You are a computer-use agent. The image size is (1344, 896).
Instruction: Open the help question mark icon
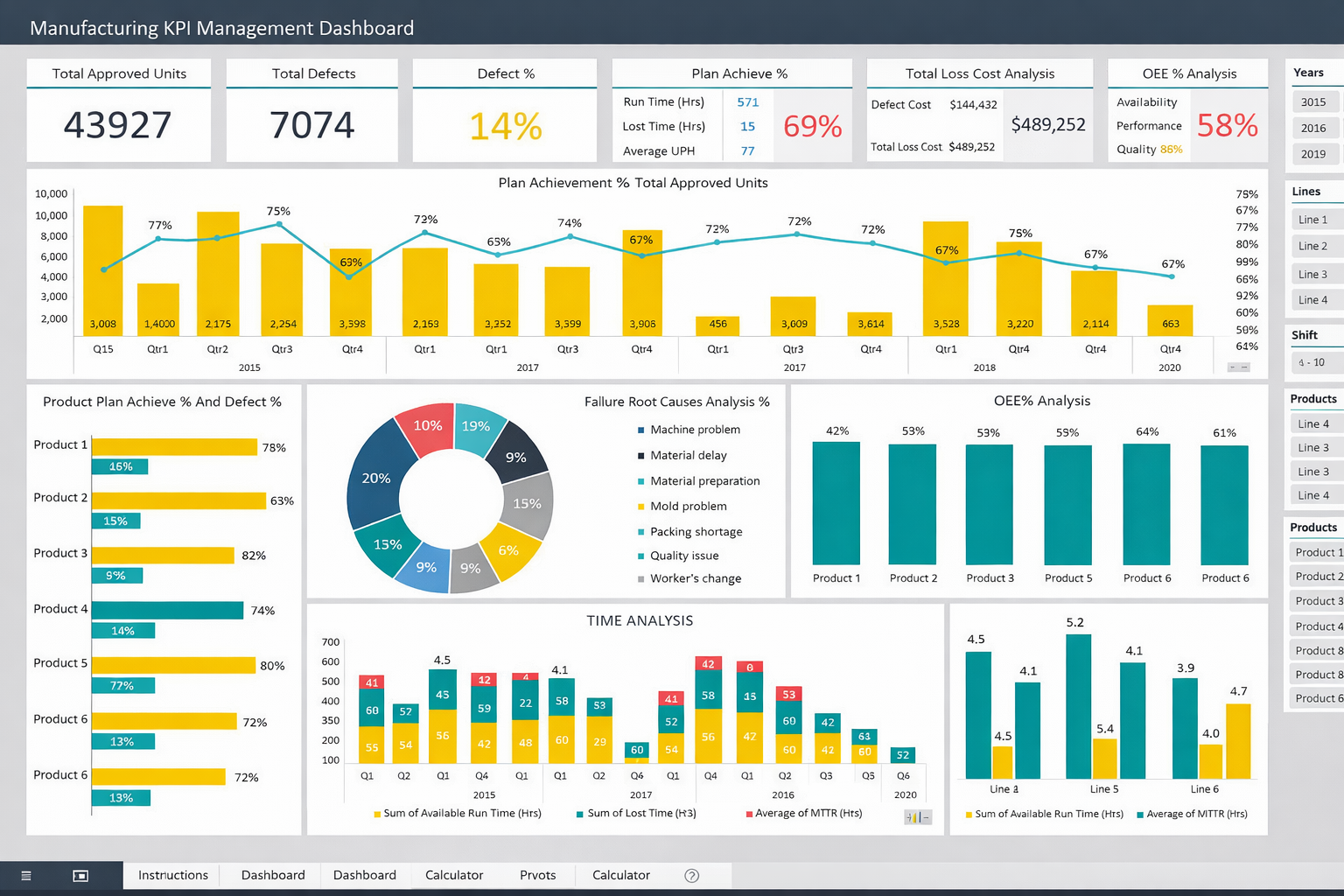[691, 876]
